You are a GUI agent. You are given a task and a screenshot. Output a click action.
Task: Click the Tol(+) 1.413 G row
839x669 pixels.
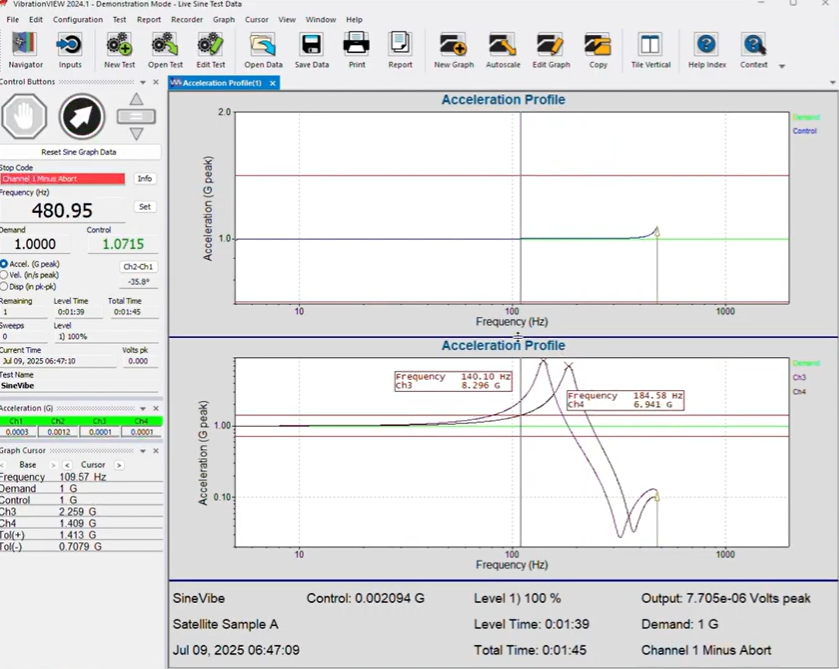pos(81,535)
